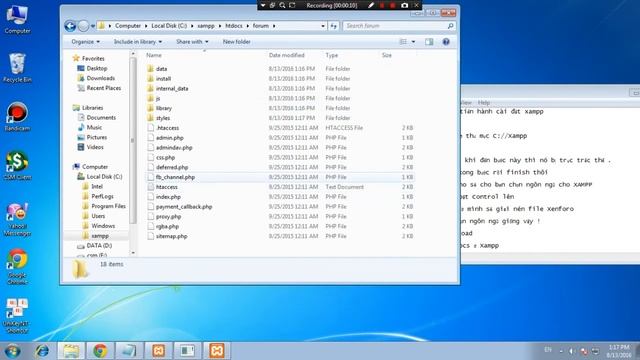This screenshot has width=640, height=360.
Task: Click the Explorer back arrow button
Action: tap(70, 26)
